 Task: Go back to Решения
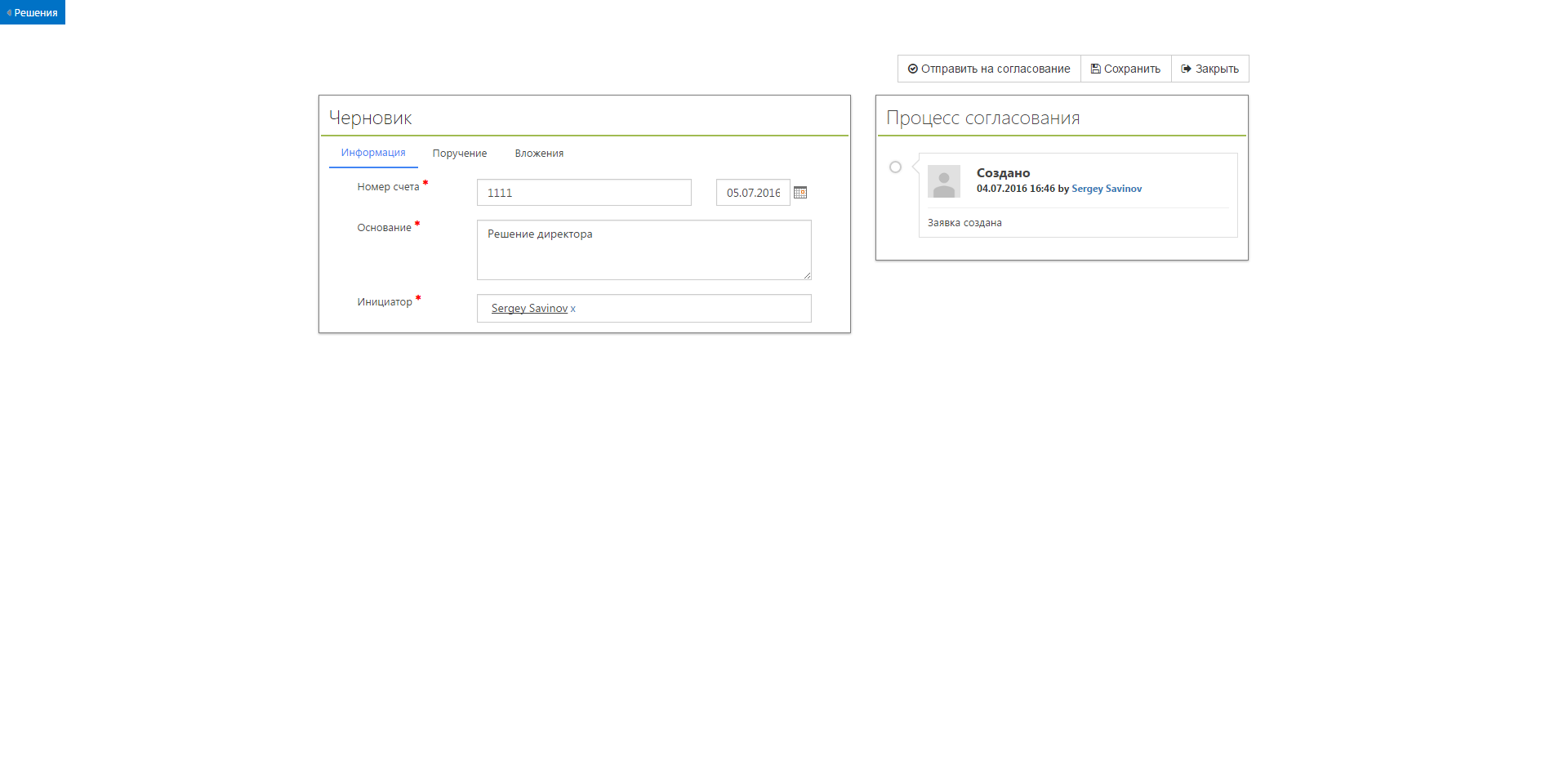click(33, 12)
